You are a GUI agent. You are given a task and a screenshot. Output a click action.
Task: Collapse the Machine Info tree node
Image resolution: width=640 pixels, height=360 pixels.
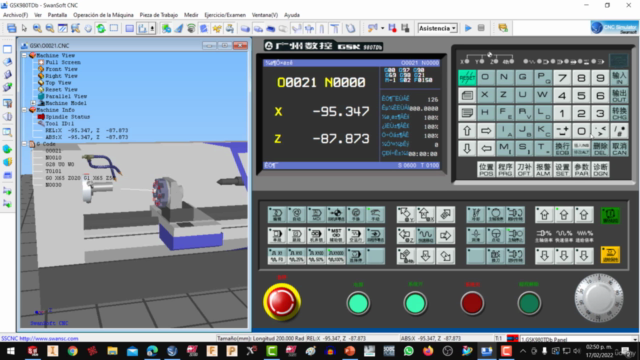(x=24, y=110)
